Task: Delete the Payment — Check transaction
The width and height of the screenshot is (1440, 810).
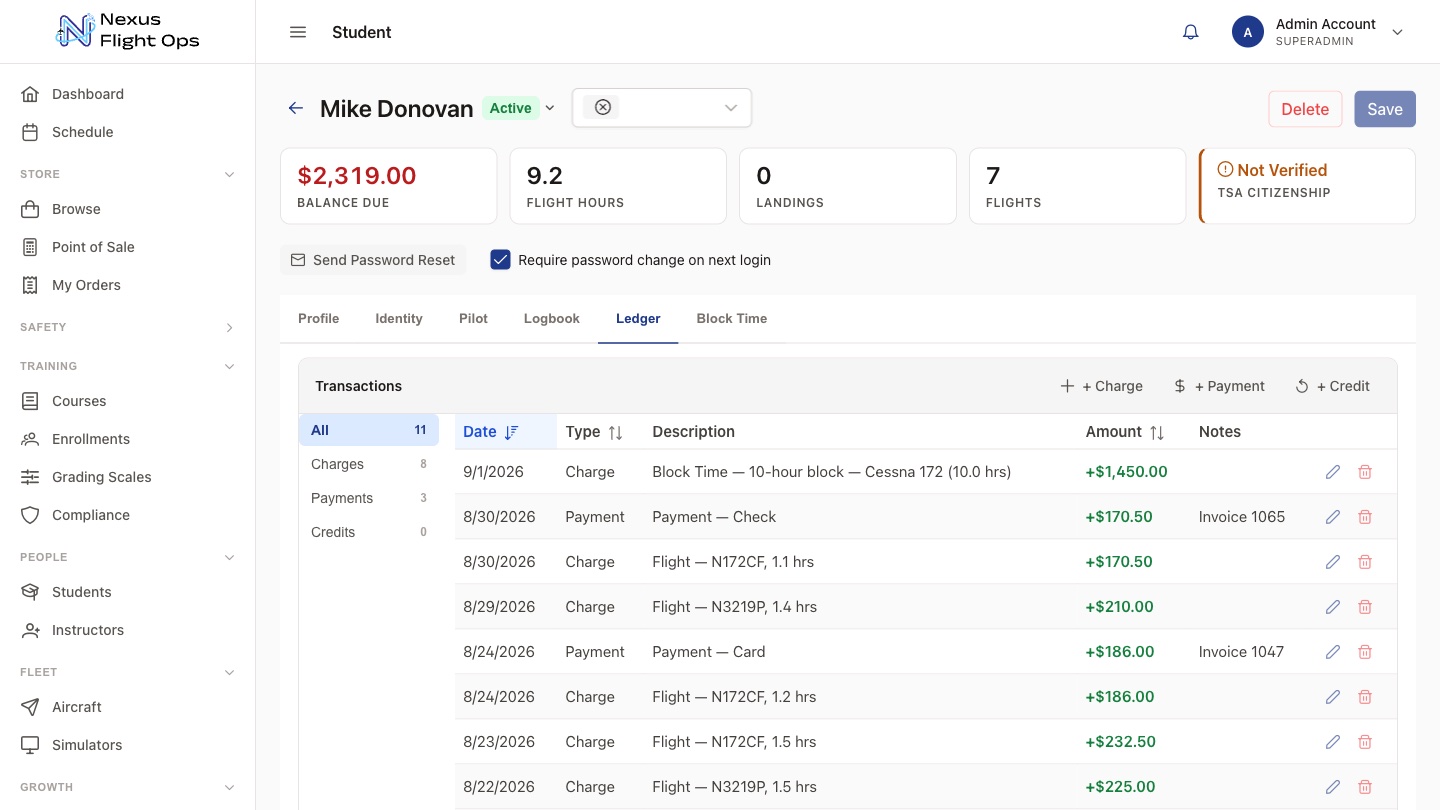Action: click(1365, 517)
